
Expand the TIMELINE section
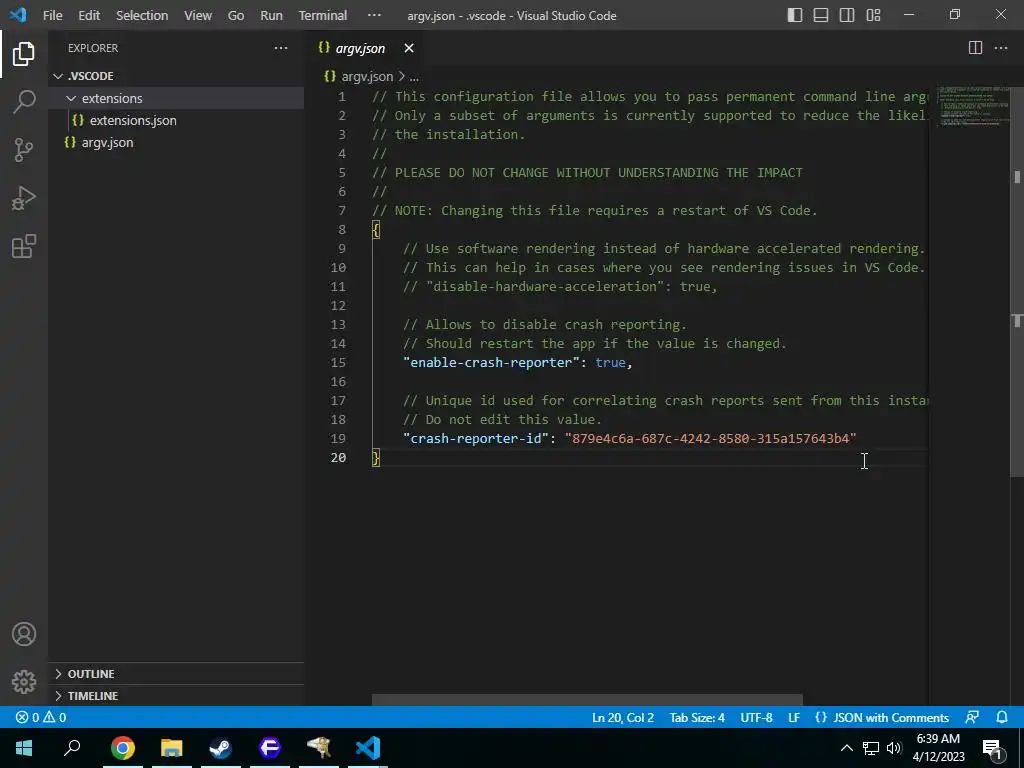coord(176,696)
